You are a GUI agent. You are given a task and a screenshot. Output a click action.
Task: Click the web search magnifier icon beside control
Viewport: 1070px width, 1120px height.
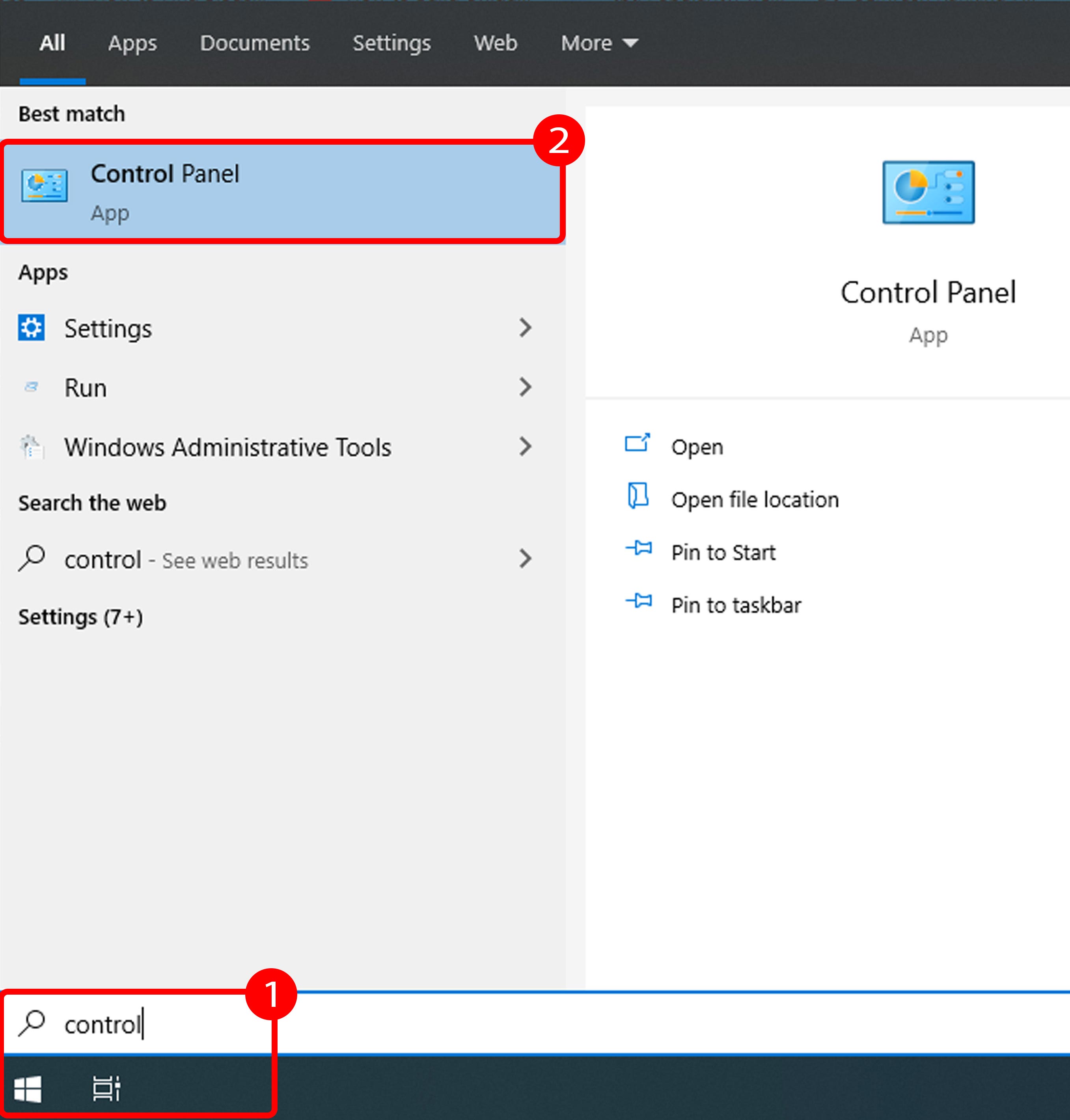click(32, 559)
